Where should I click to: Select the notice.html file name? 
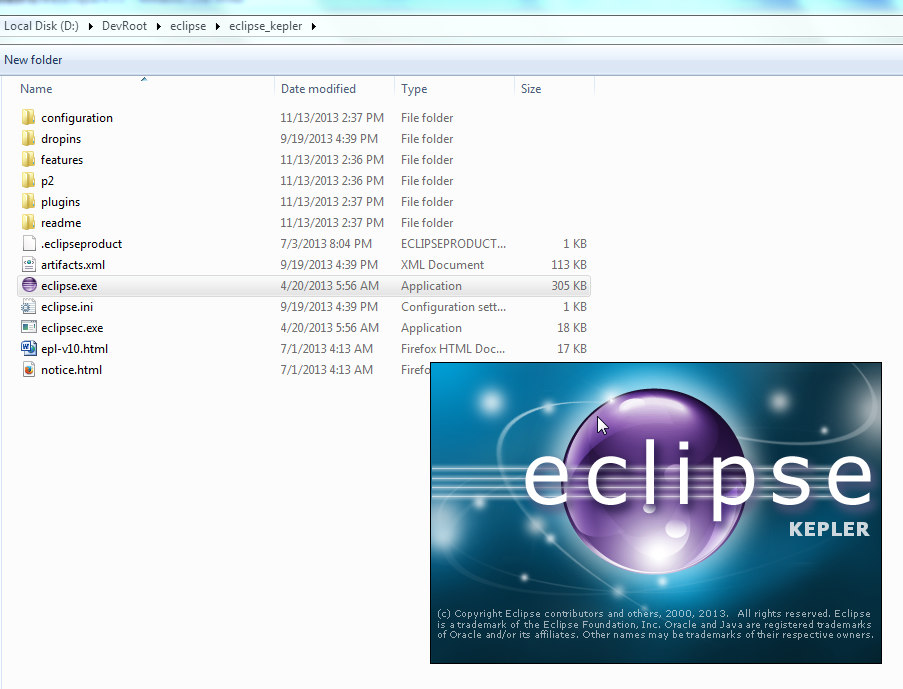(x=71, y=370)
